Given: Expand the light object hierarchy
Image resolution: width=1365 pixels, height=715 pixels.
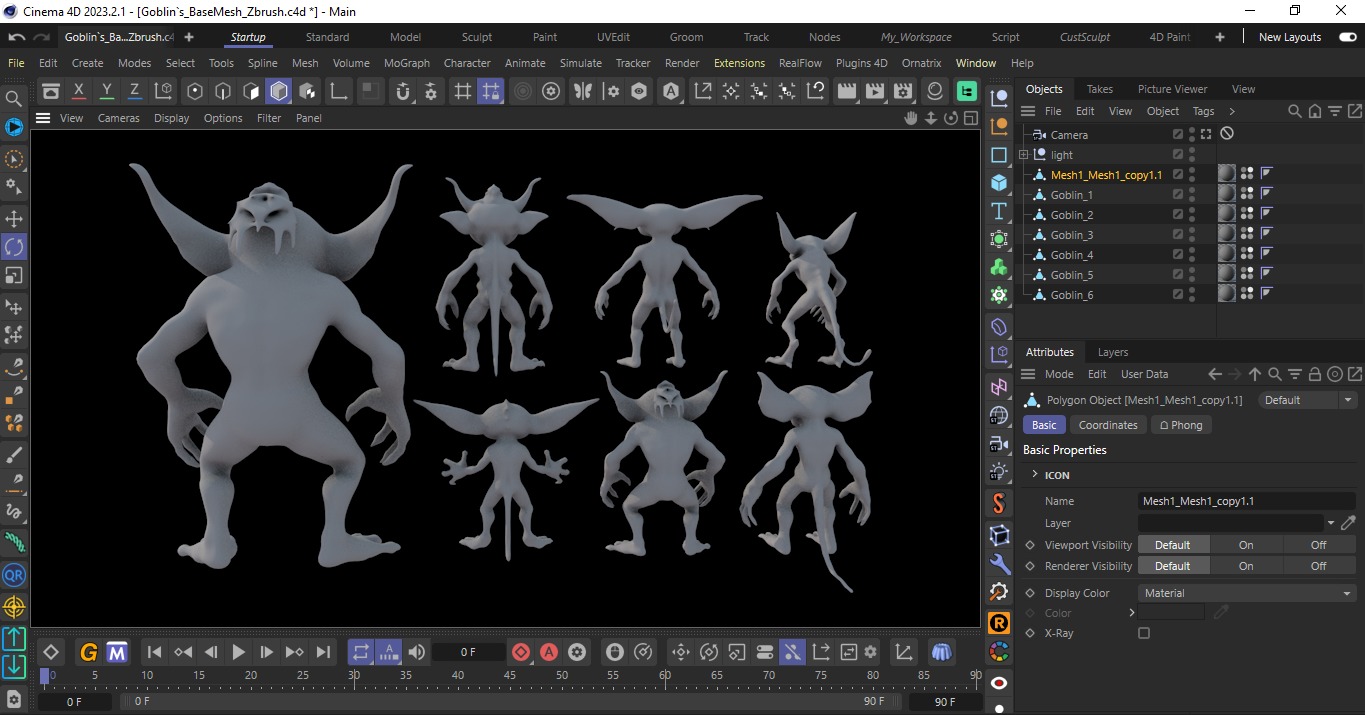Looking at the screenshot, I should [x=1024, y=155].
